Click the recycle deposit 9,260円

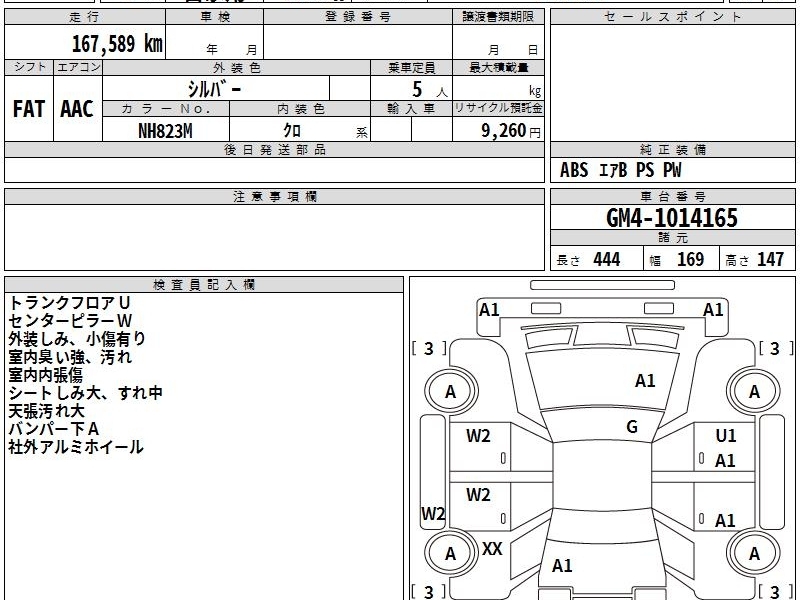coord(510,131)
